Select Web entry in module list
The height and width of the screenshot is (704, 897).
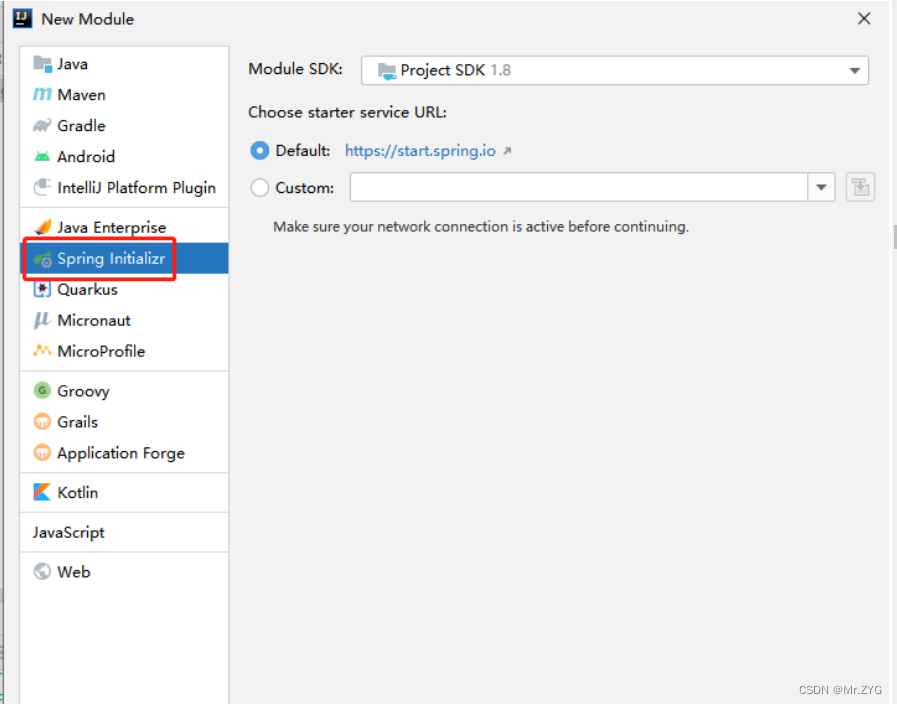124,571
